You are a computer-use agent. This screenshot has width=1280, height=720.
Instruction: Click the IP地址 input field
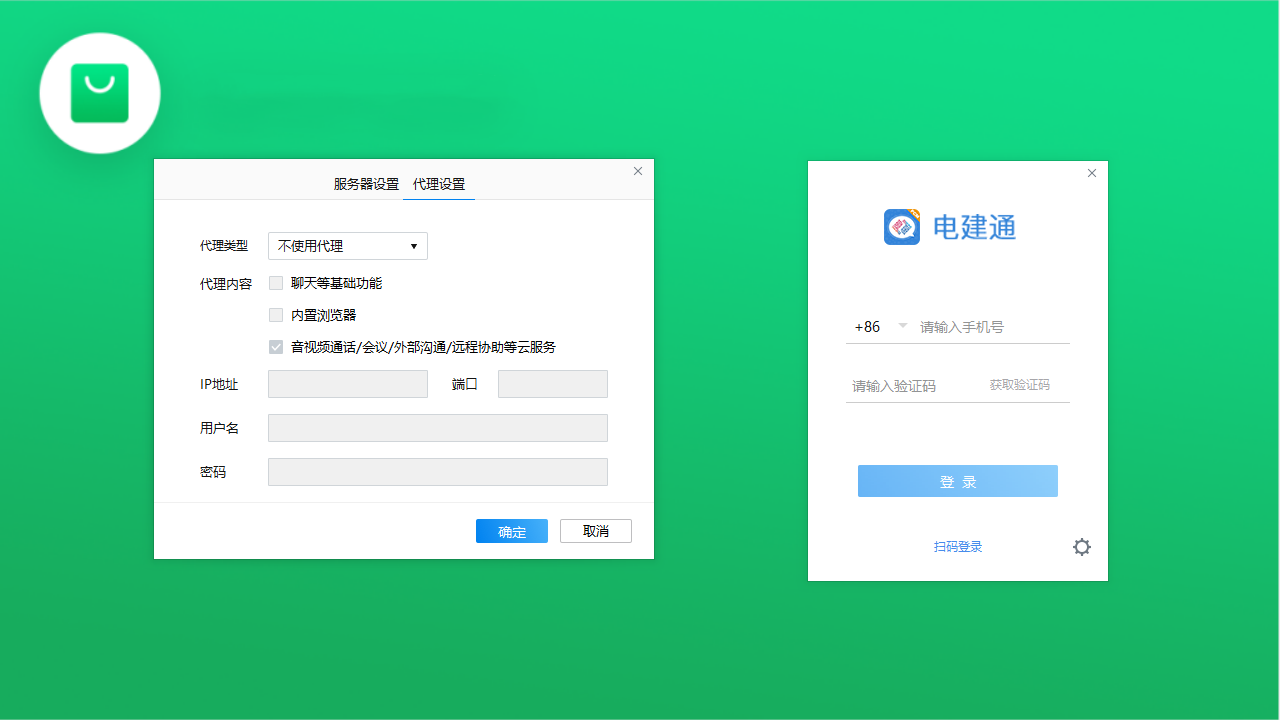(x=347, y=383)
